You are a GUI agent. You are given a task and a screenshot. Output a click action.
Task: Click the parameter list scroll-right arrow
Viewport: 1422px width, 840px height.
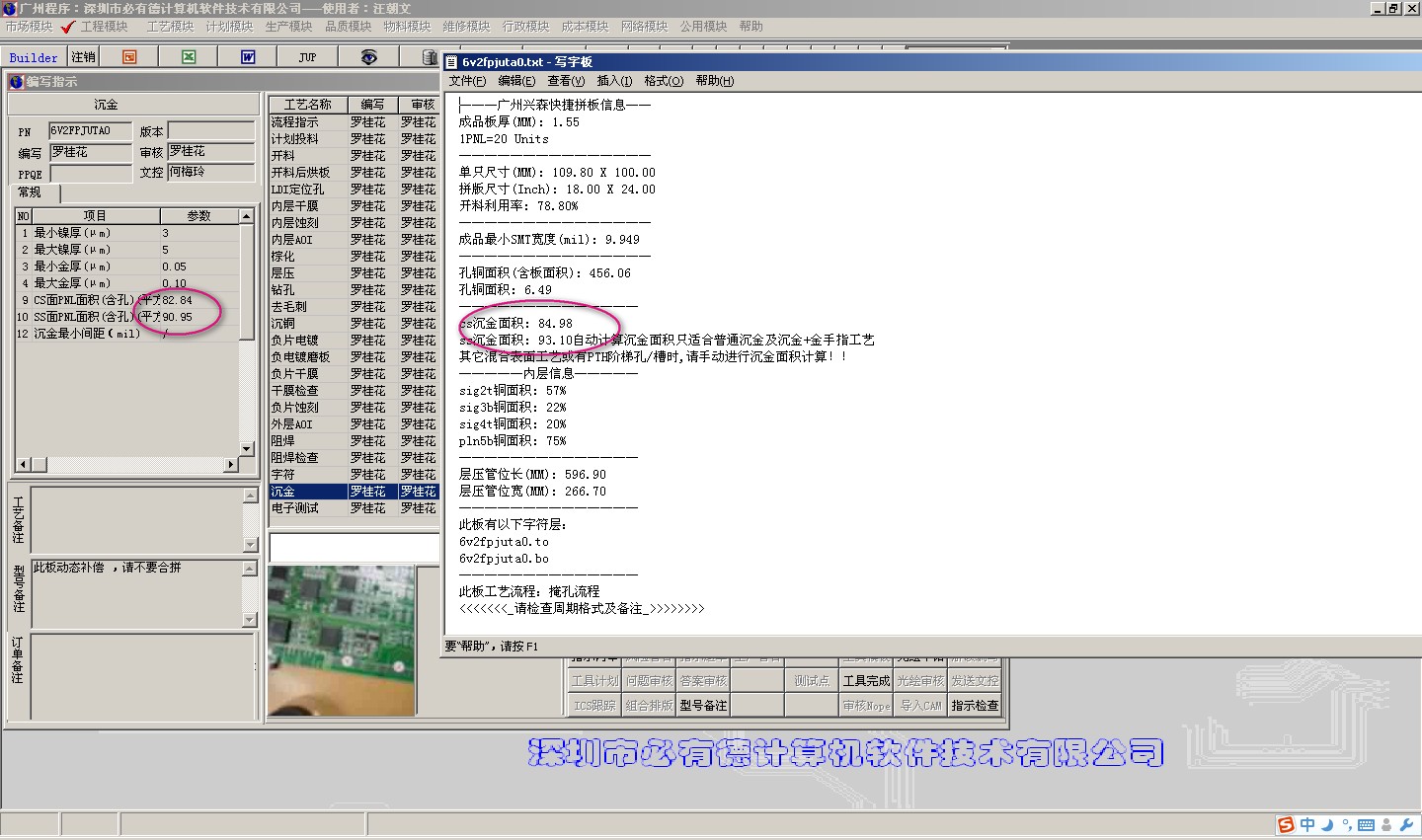click(231, 464)
